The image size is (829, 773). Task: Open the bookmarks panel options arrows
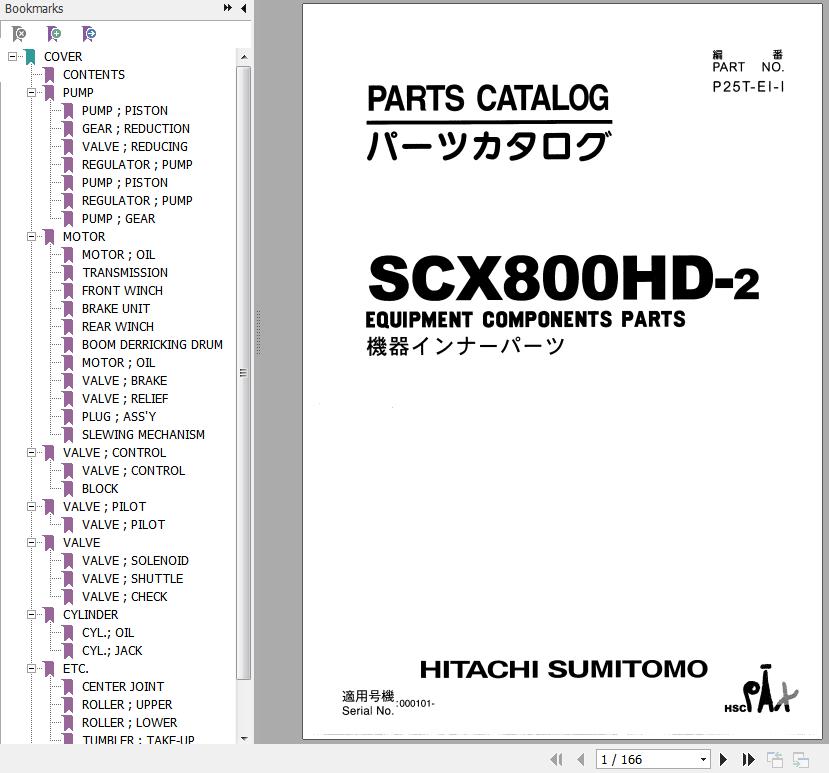click(x=227, y=8)
